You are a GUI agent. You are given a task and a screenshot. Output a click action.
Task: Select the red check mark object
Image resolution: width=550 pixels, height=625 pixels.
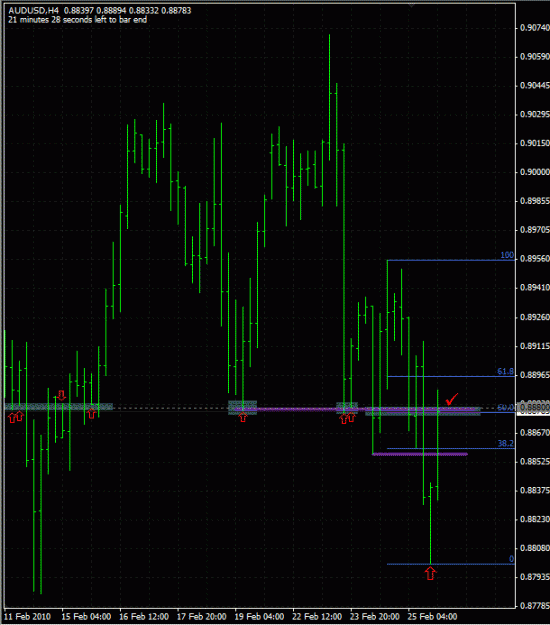[x=452, y=399]
